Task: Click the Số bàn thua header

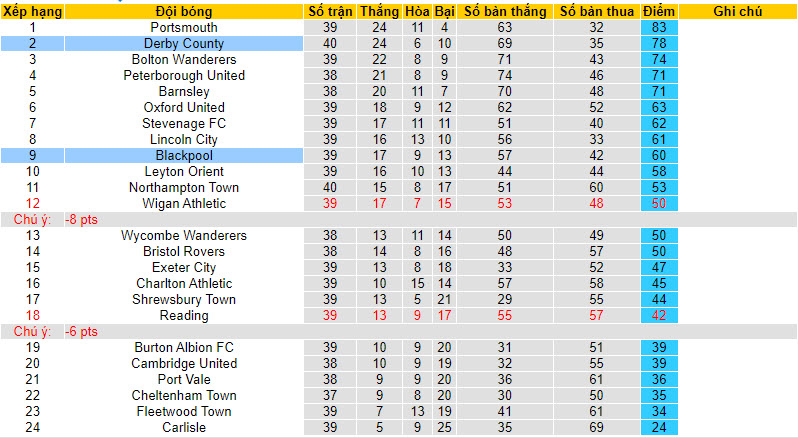Action: click(x=596, y=11)
